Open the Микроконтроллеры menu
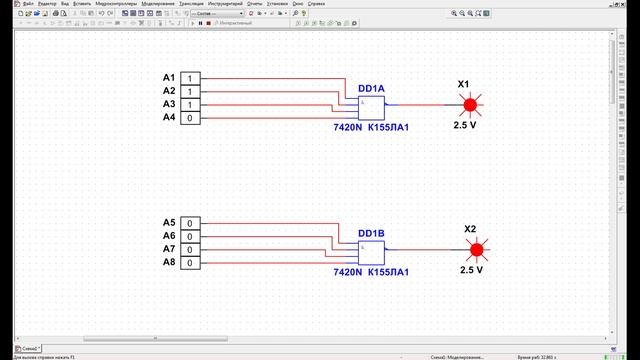Viewport: 640px width, 360px height. 116,4
